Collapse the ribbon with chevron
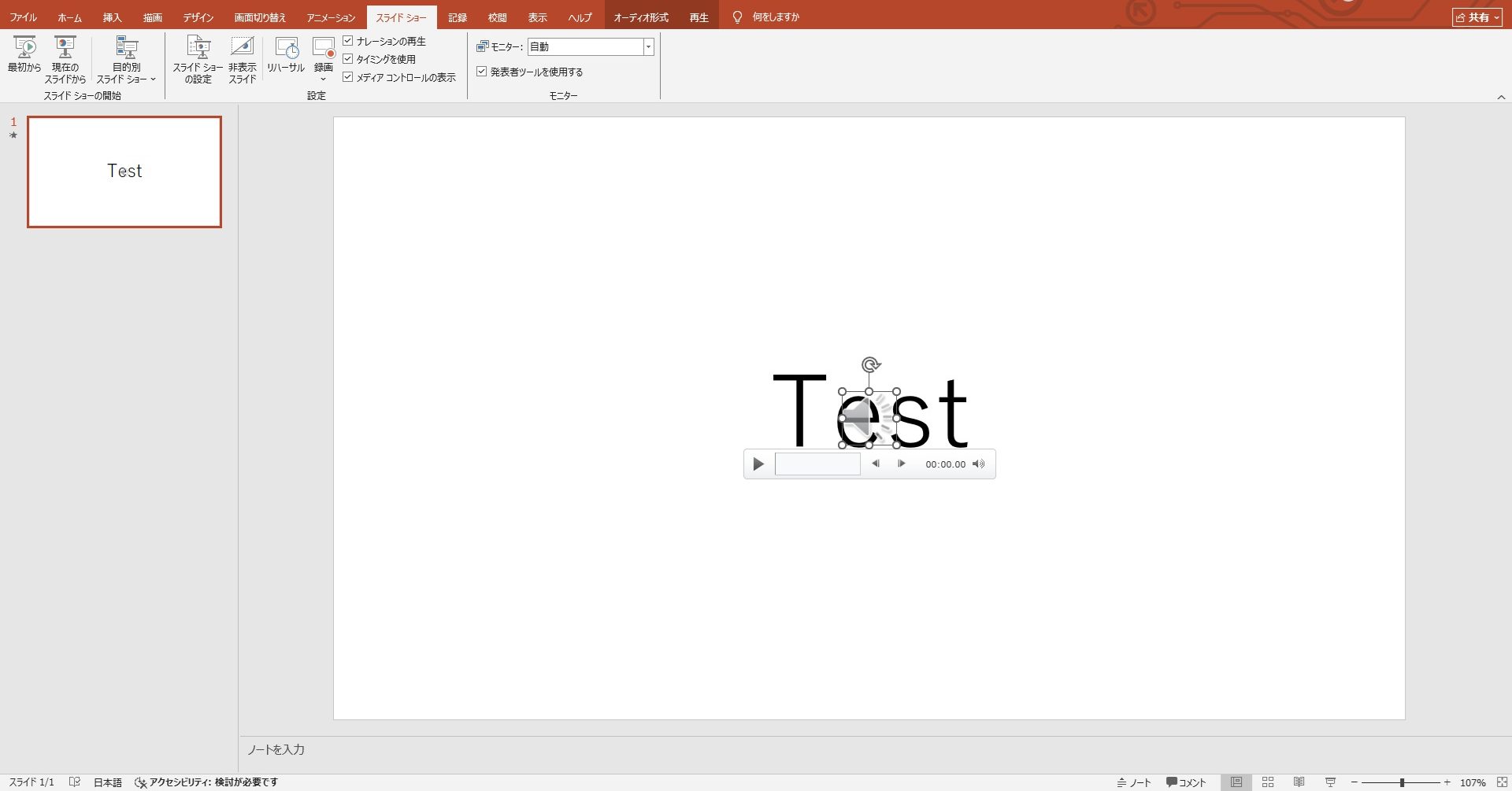 [1501, 97]
